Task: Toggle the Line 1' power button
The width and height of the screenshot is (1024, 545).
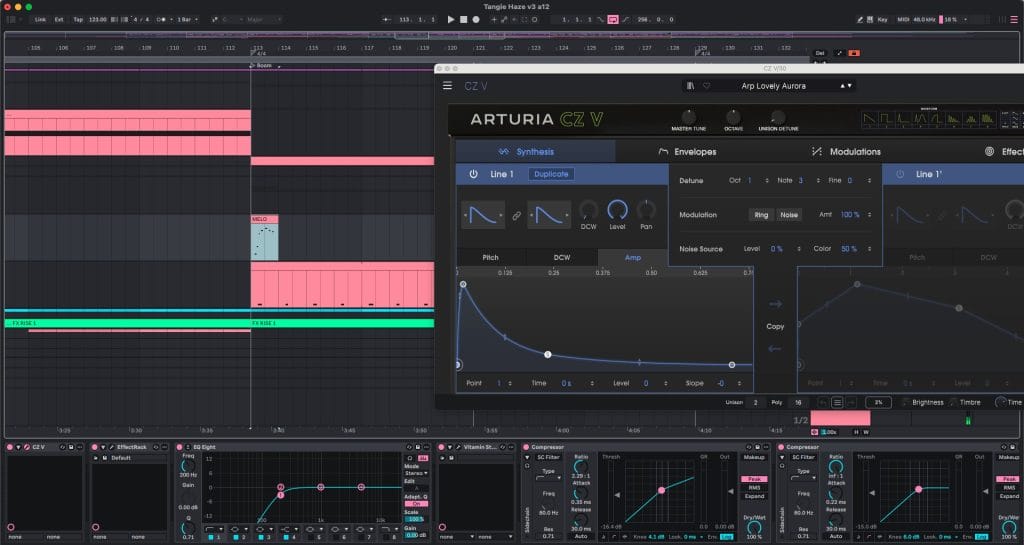Action: tap(900, 174)
